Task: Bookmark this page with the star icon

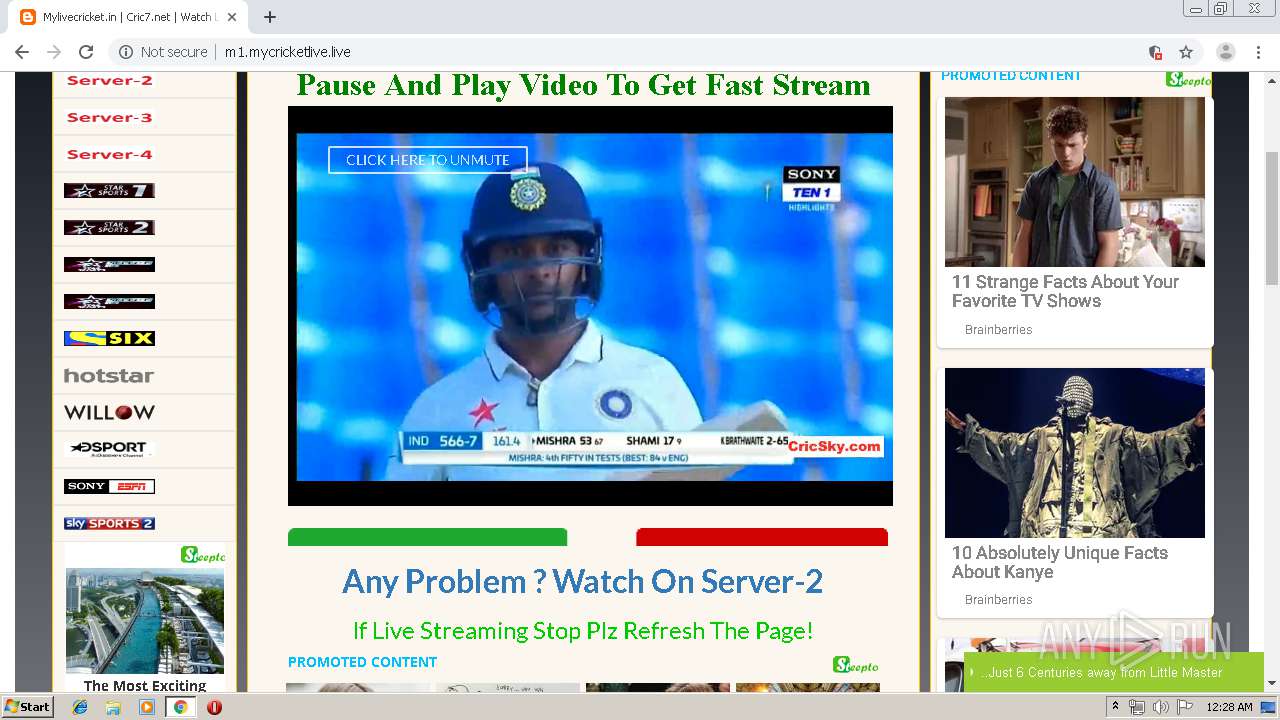Action: click(x=1186, y=52)
